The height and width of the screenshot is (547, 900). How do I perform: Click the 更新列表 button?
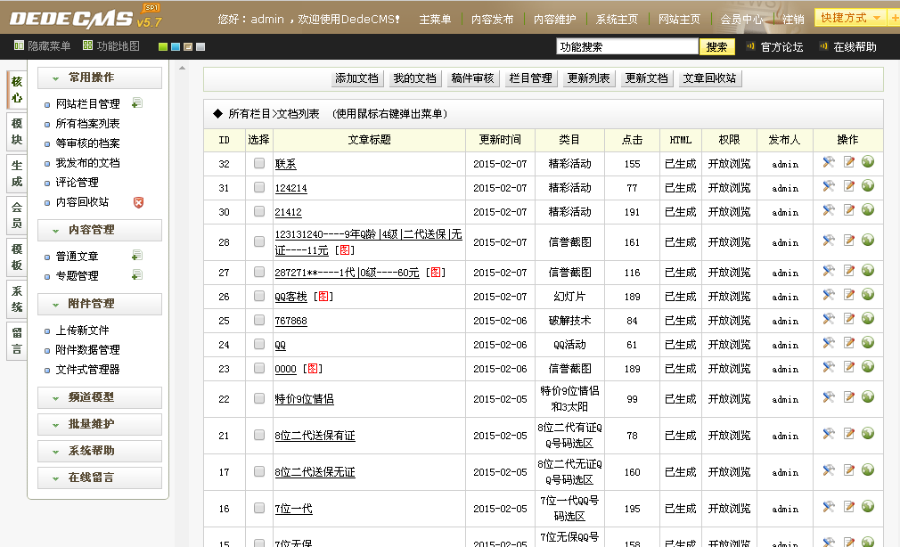[x=588, y=79]
